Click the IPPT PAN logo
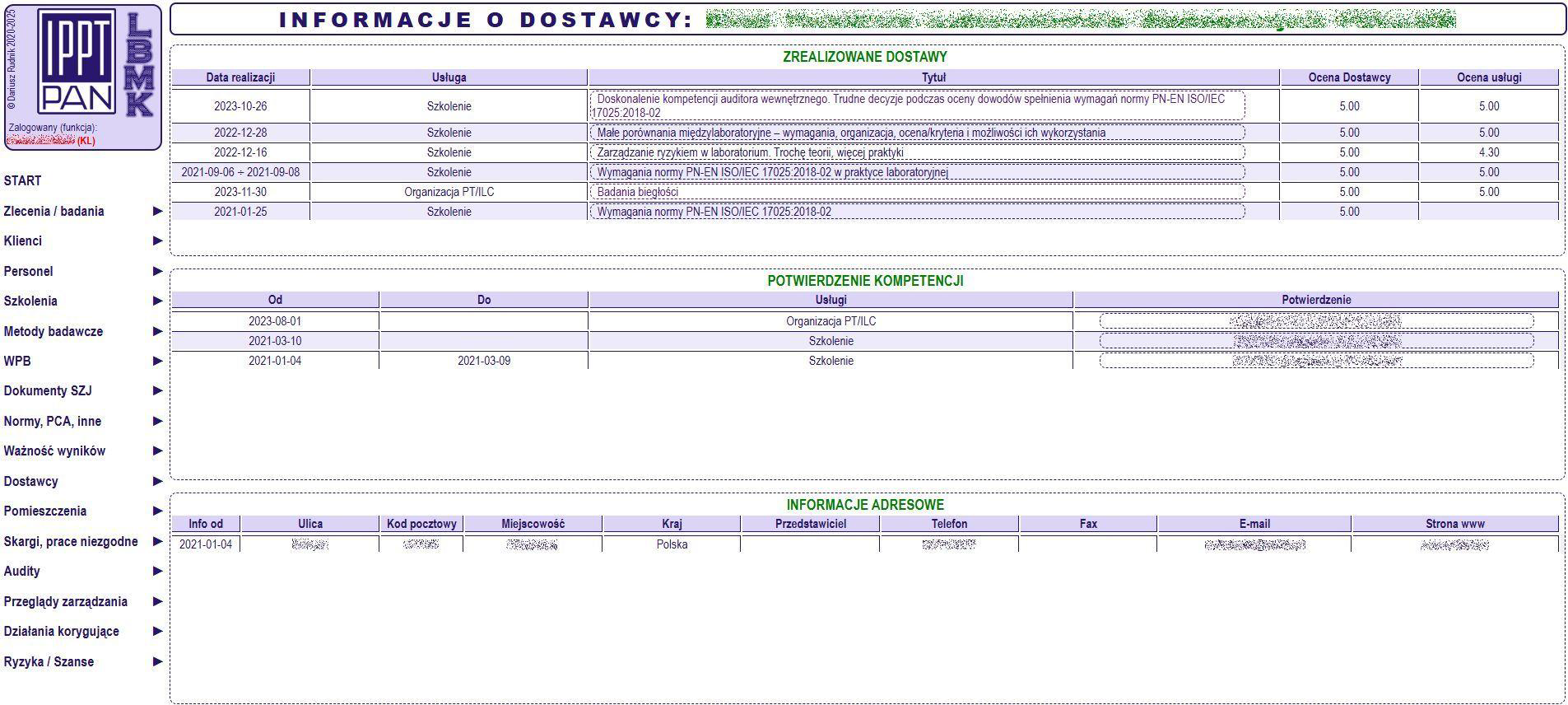 [78, 63]
